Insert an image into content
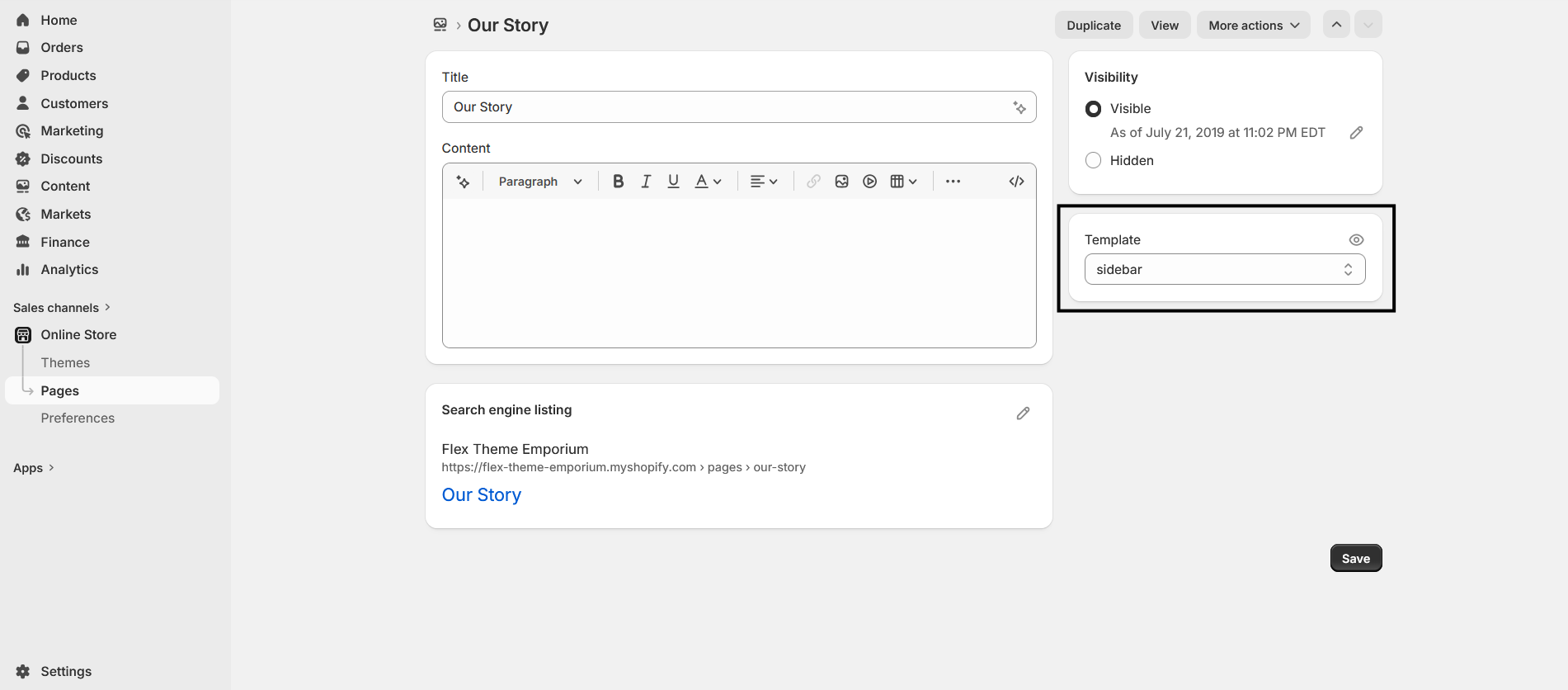 tap(841, 182)
